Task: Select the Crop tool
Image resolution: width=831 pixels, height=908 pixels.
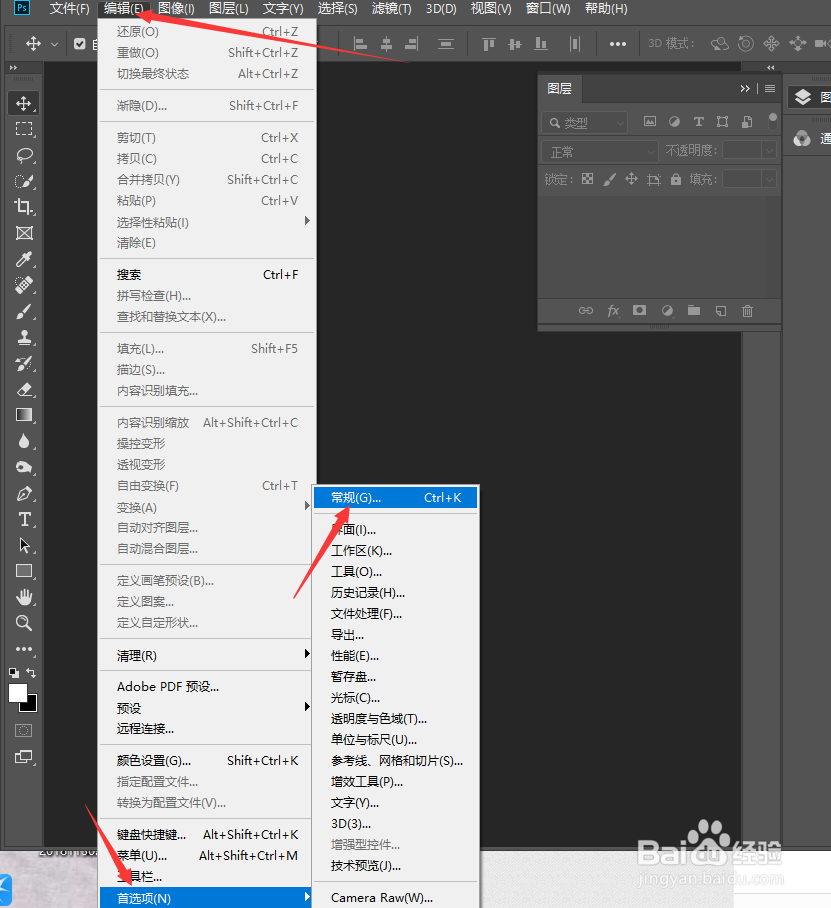Action: pyautogui.click(x=24, y=207)
